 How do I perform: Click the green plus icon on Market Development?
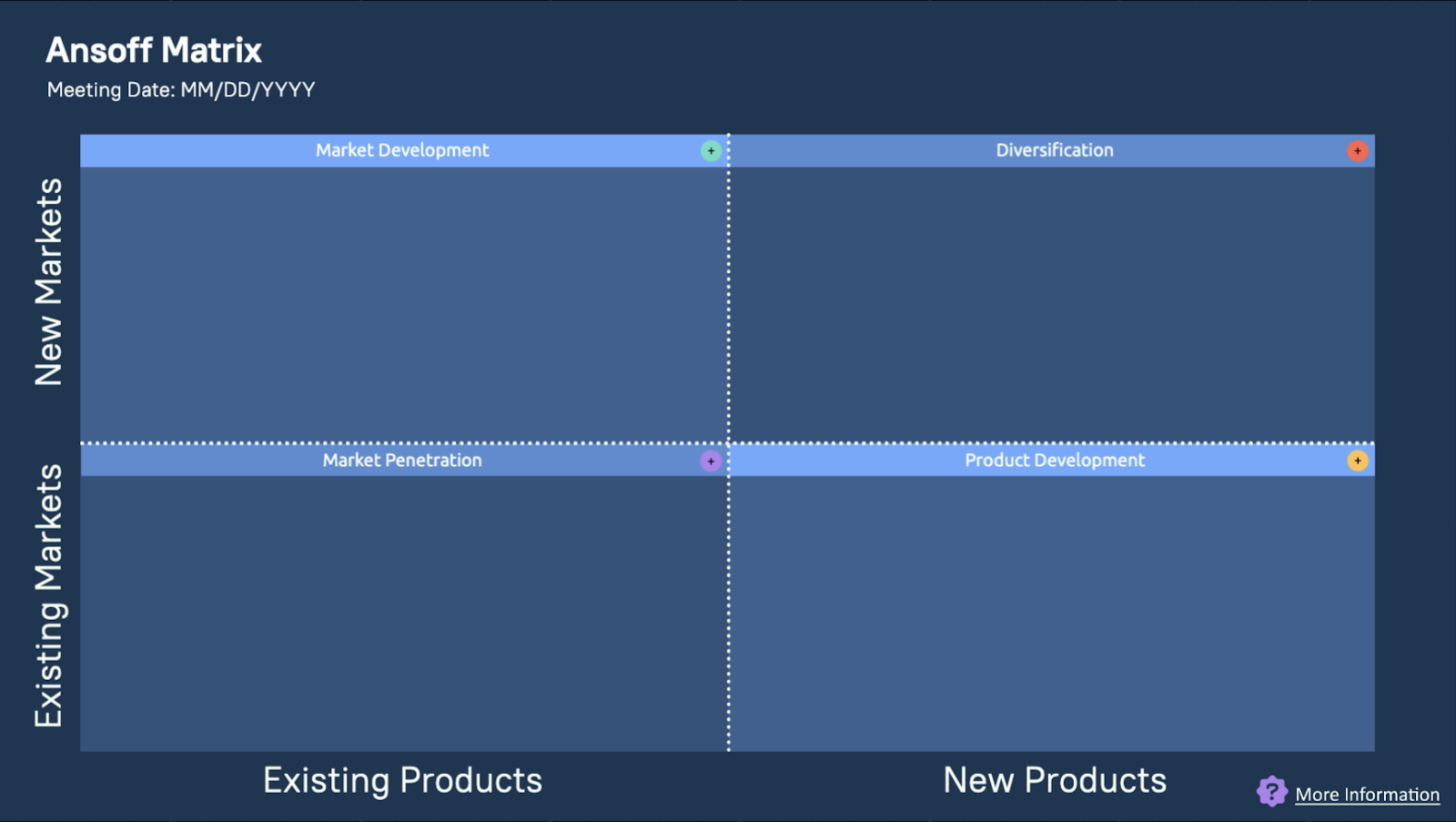[711, 151]
